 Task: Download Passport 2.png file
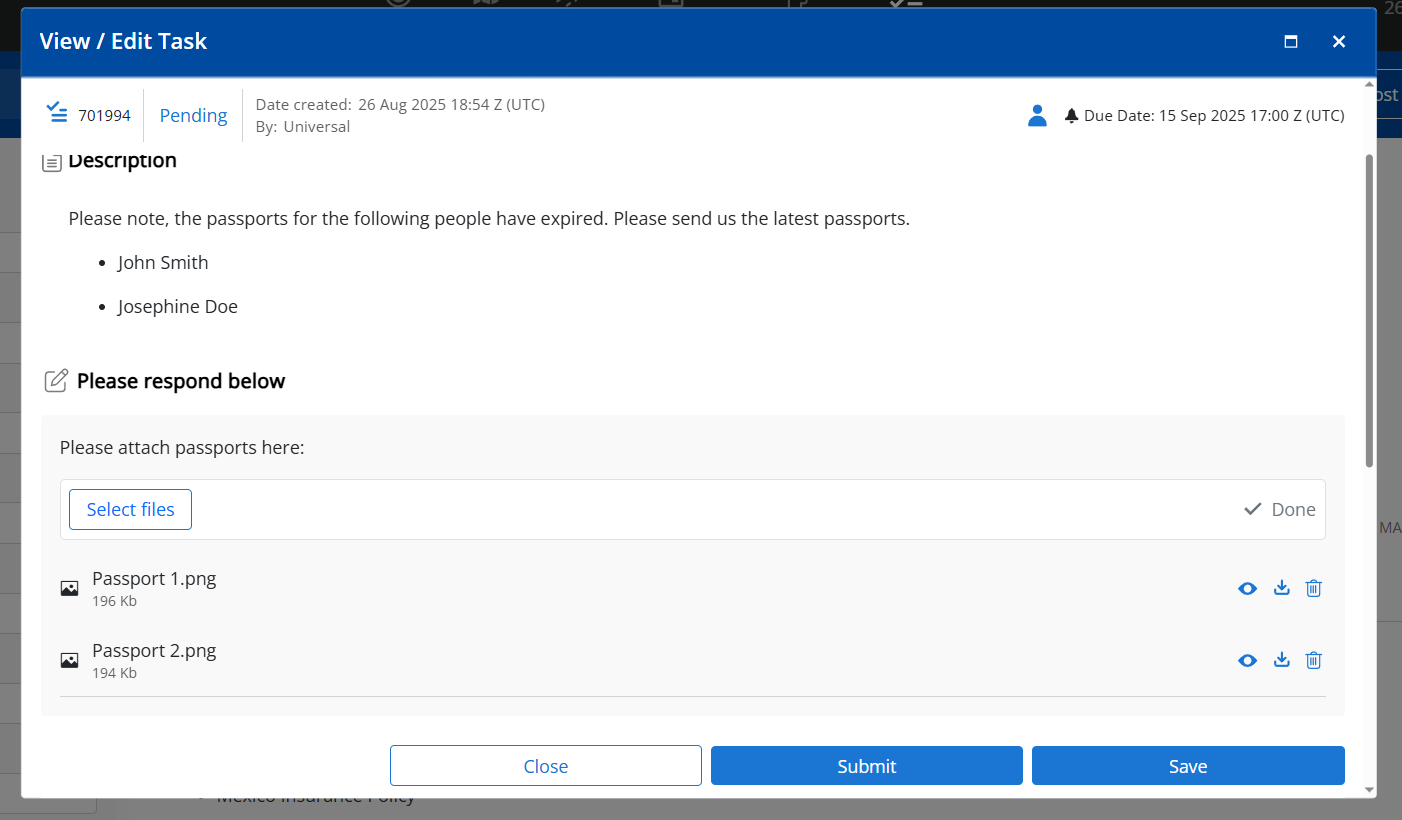coord(1281,660)
